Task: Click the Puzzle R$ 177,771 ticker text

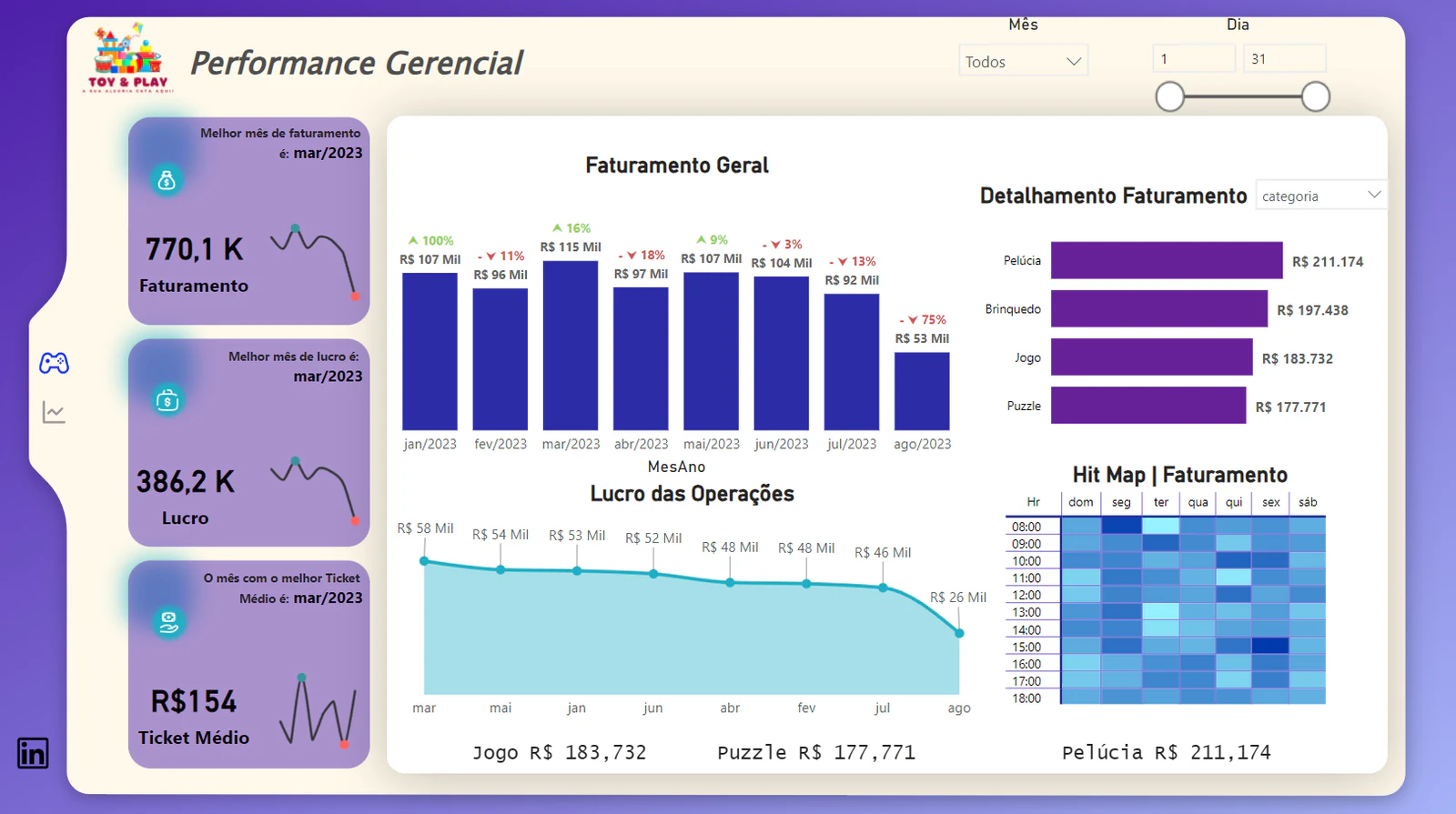Action: pos(816,752)
